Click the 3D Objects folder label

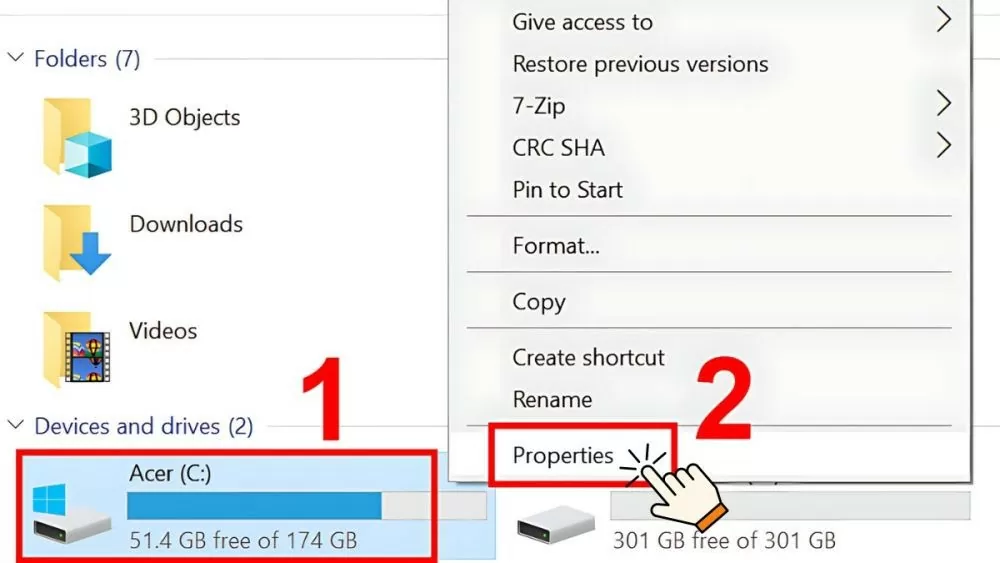click(185, 117)
